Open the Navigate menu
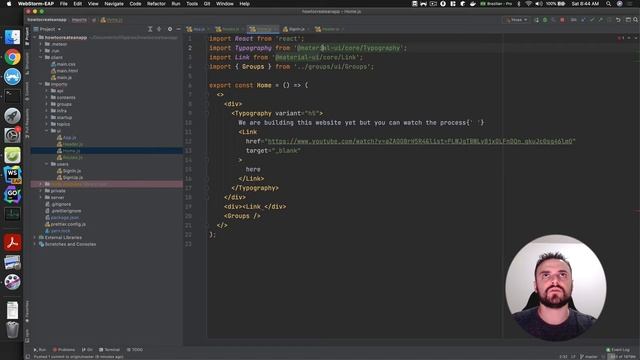Image resolution: width=640 pixels, height=360 pixels. (x=114, y=4)
